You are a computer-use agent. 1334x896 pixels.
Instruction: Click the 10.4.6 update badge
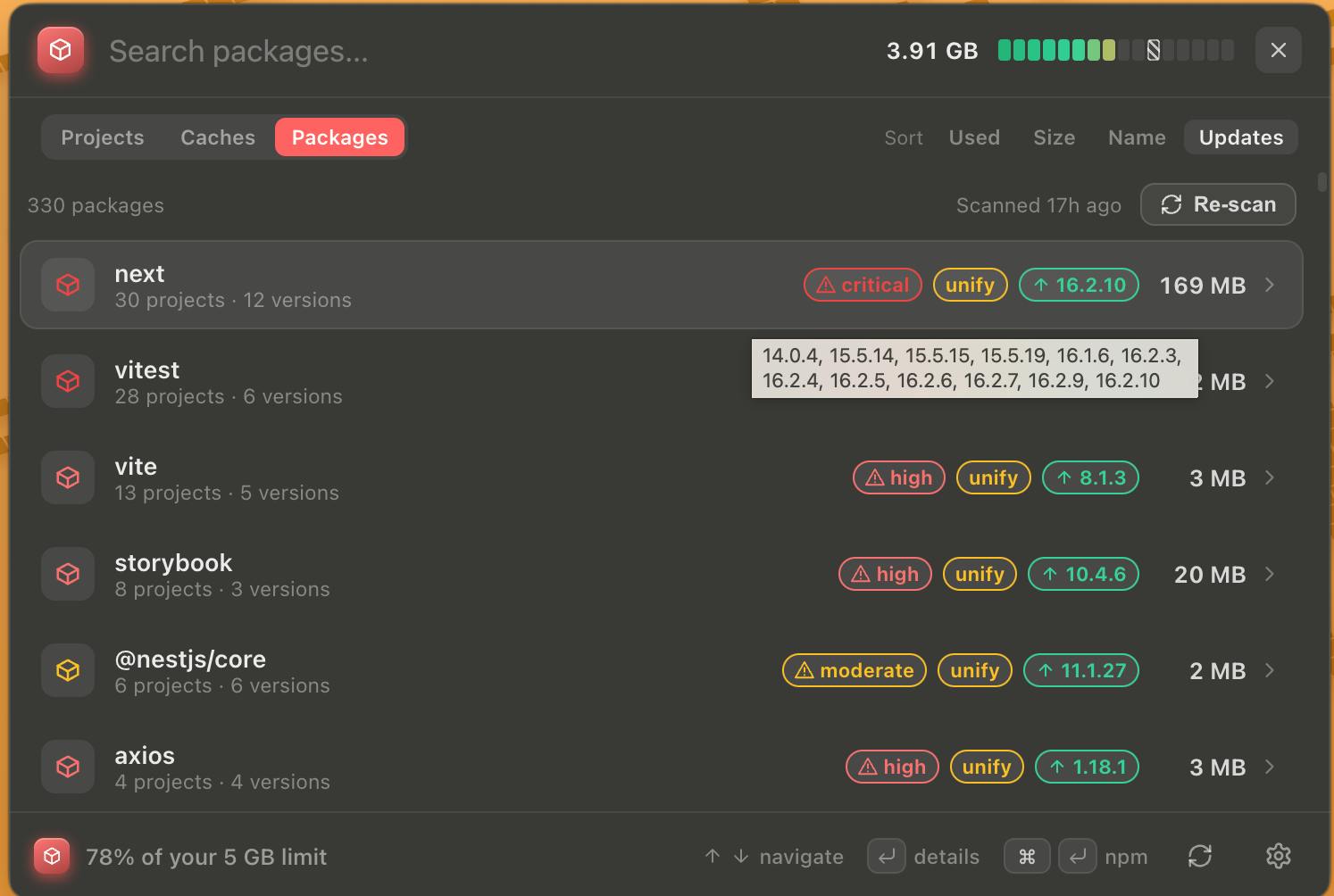pos(1083,574)
